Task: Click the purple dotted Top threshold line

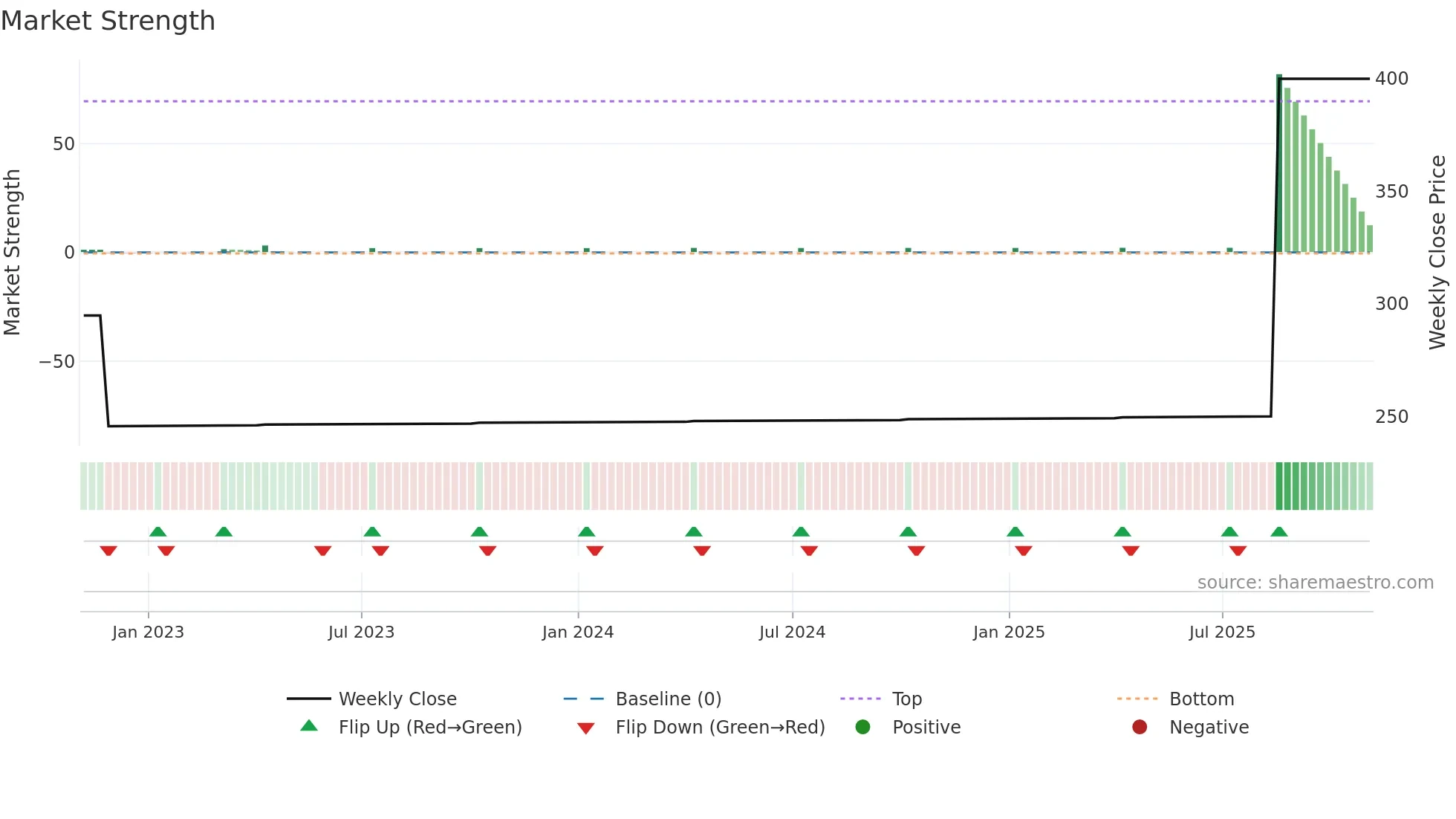Action: pyautogui.click(x=727, y=101)
